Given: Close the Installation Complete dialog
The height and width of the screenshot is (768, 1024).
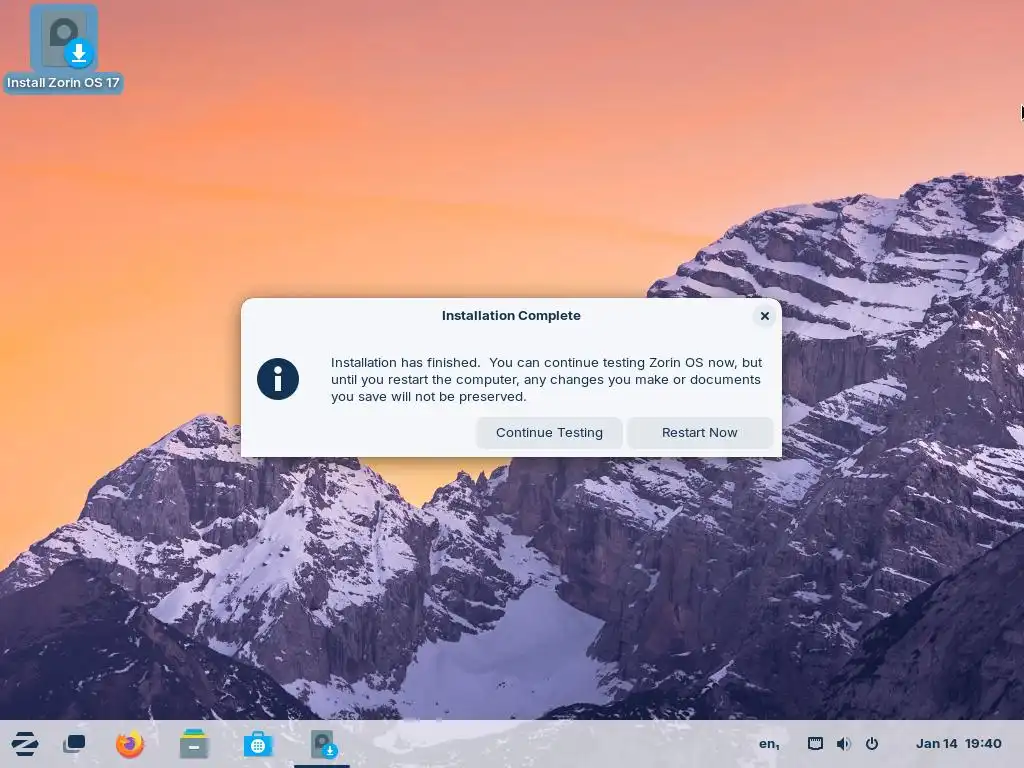Looking at the screenshot, I should coord(765,316).
